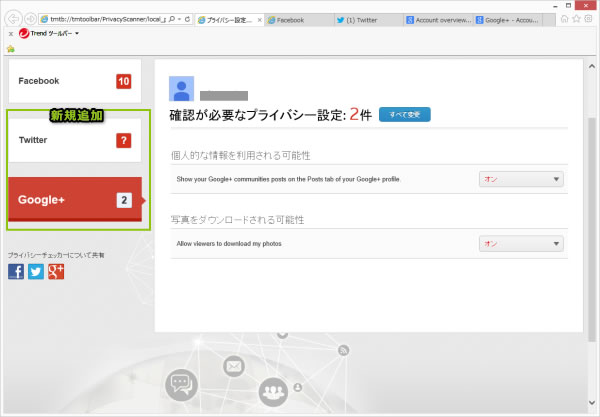600x417 pixels.
Task: Click text Allow viewers to download my photos
Action: tap(229, 244)
